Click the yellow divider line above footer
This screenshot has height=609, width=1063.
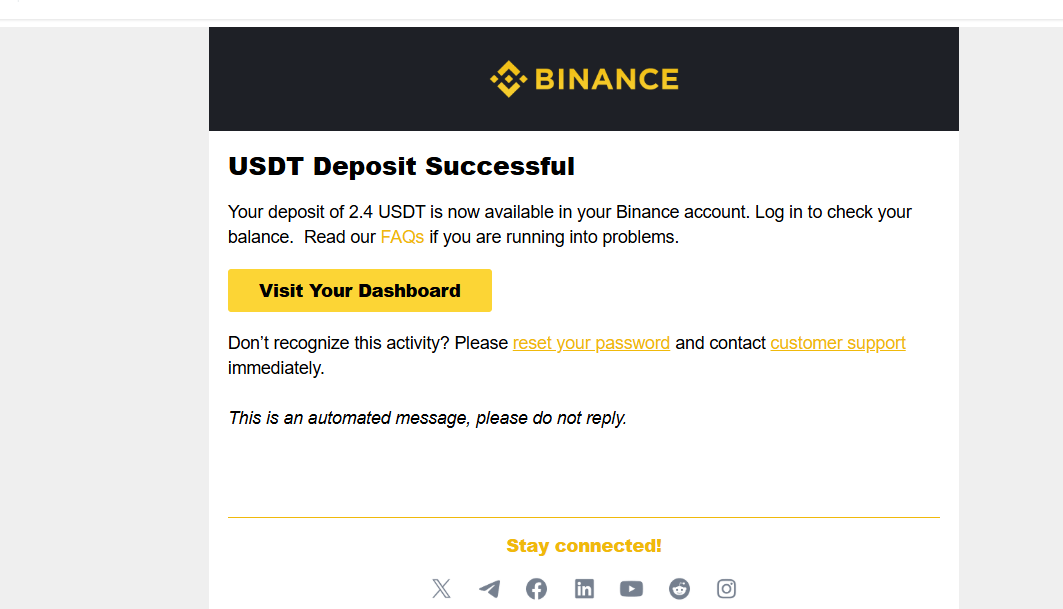tap(584, 517)
